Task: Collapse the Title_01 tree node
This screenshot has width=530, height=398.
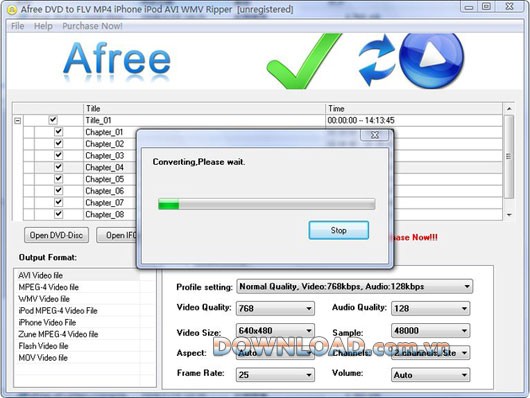Action: [x=18, y=120]
